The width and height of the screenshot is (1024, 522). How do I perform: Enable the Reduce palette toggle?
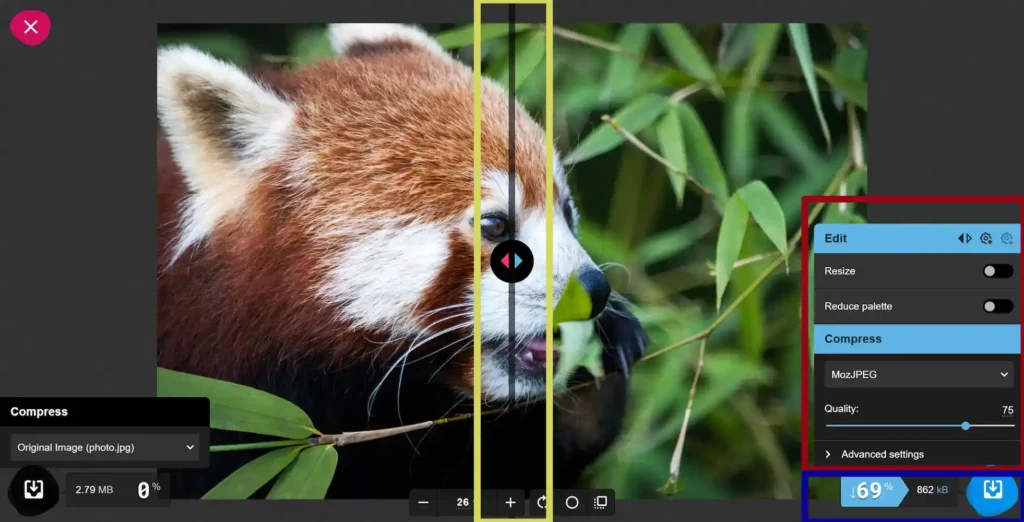click(x=998, y=306)
